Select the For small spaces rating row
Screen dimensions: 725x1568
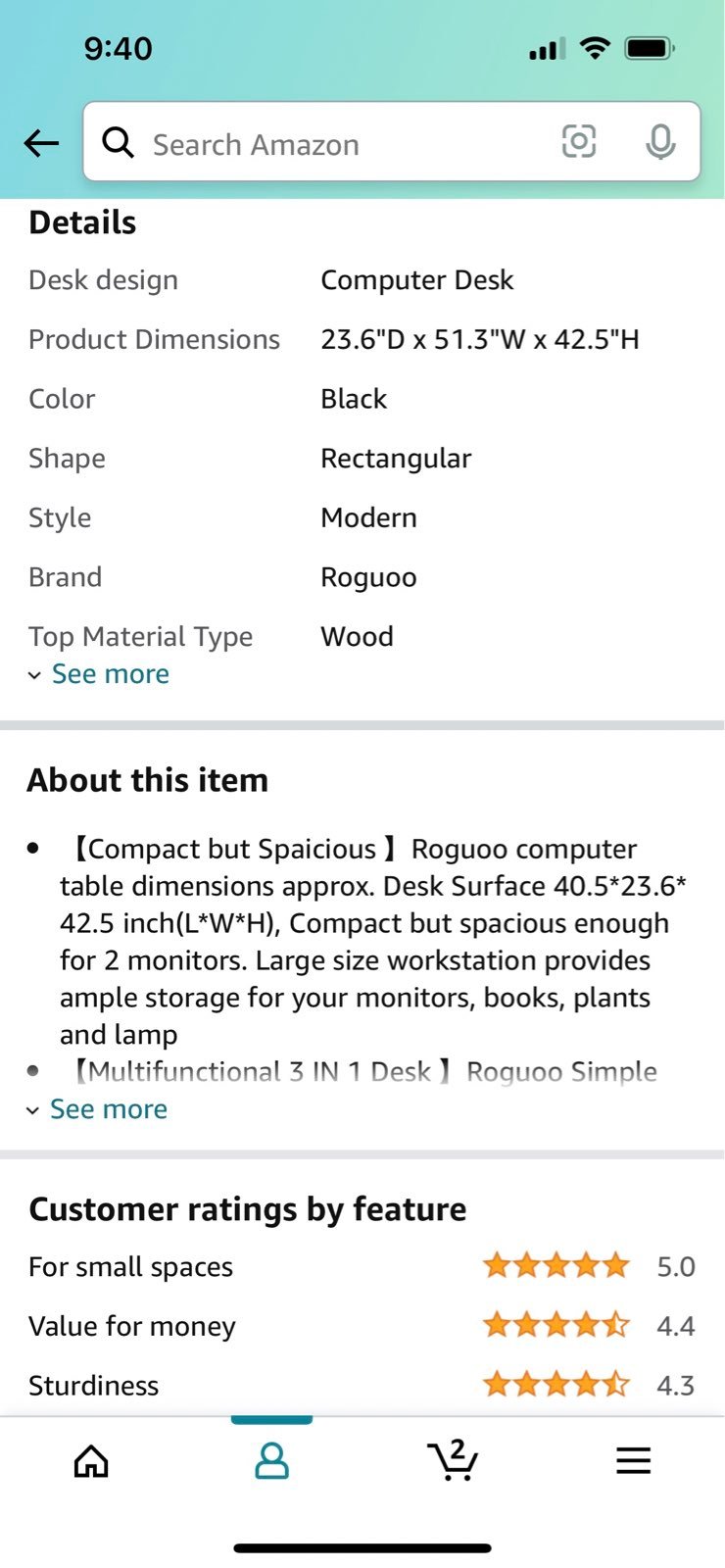pos(362,1266)
